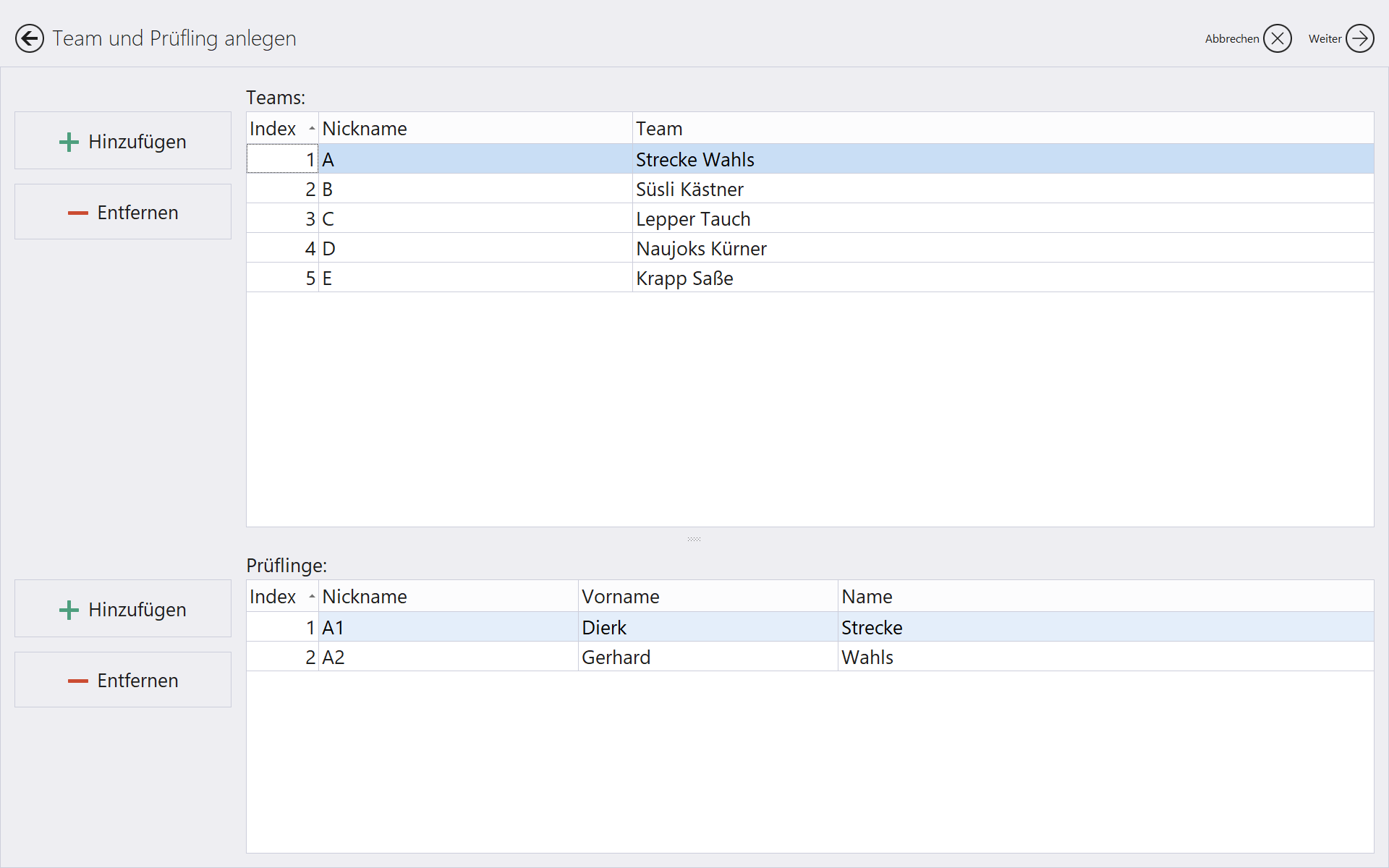Click the back arrow icon
This screenshot has width=1389, height=868.
30,38
